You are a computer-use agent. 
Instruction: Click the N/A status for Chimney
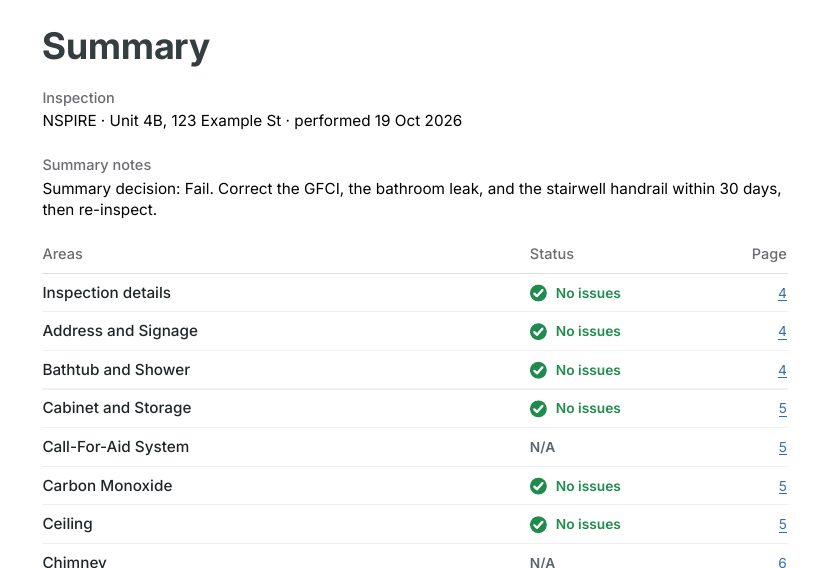click(542, 562)
